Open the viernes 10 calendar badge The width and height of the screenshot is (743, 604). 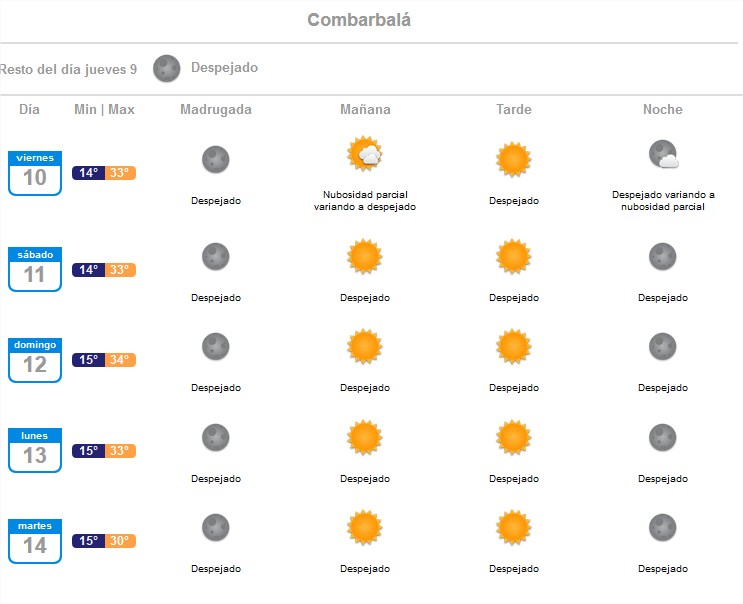35,173
